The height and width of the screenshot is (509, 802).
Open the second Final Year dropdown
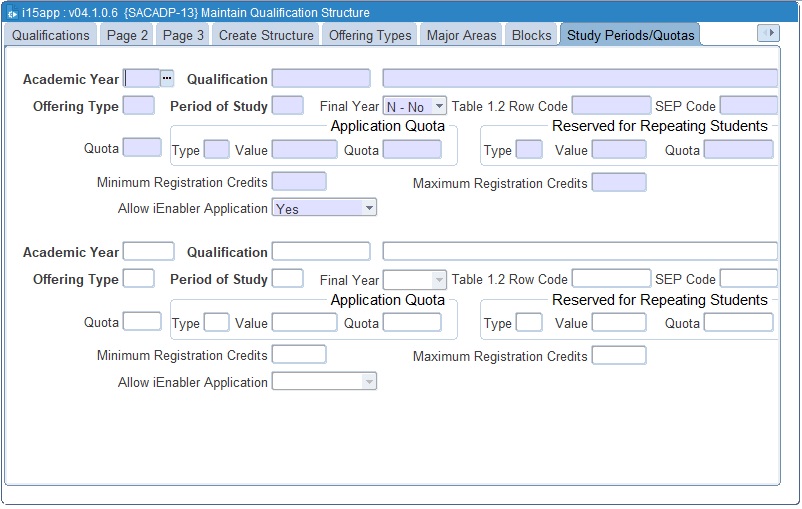439,280
